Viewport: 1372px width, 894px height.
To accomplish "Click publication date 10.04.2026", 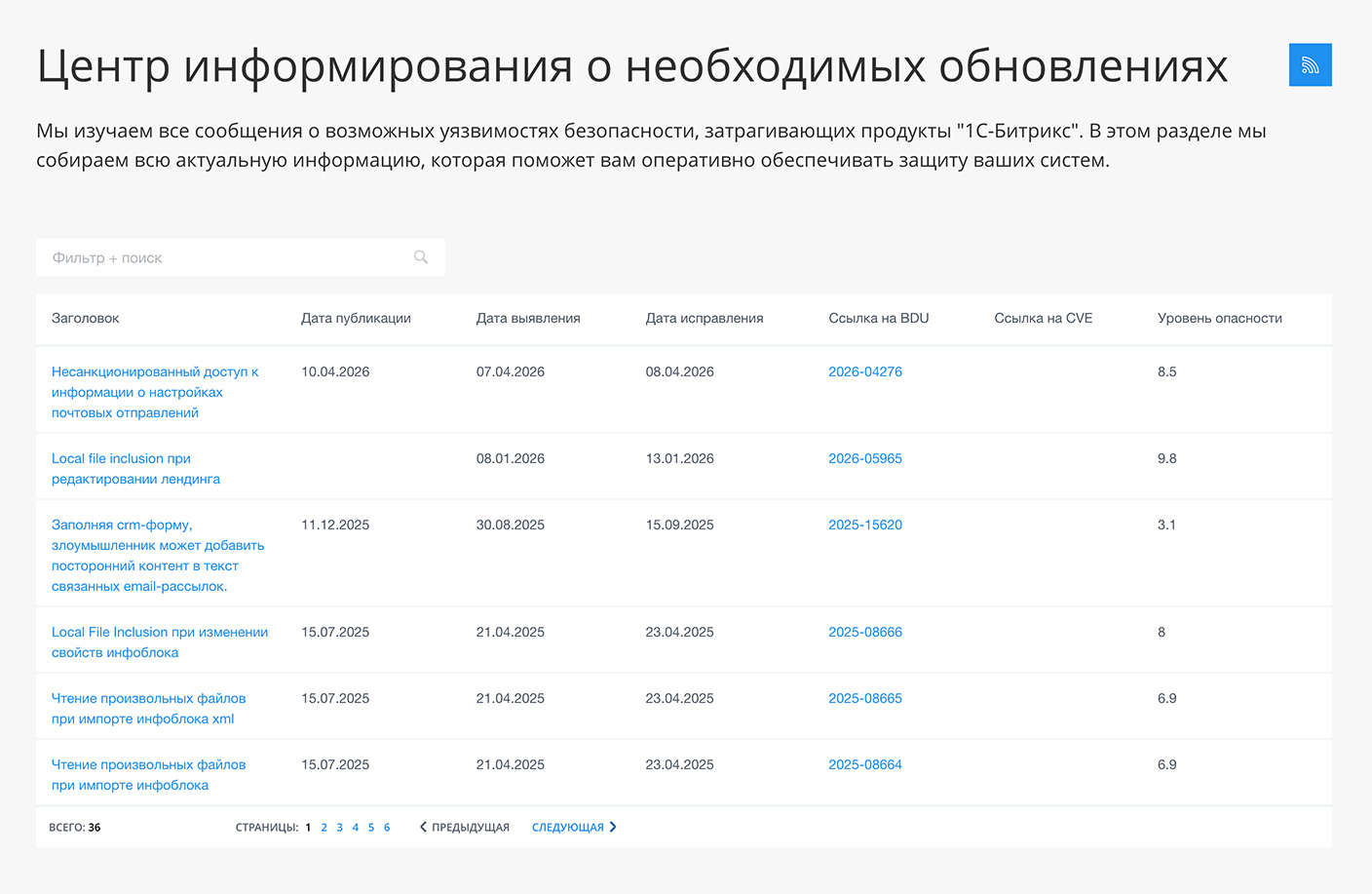I will (x=335, y=371).
